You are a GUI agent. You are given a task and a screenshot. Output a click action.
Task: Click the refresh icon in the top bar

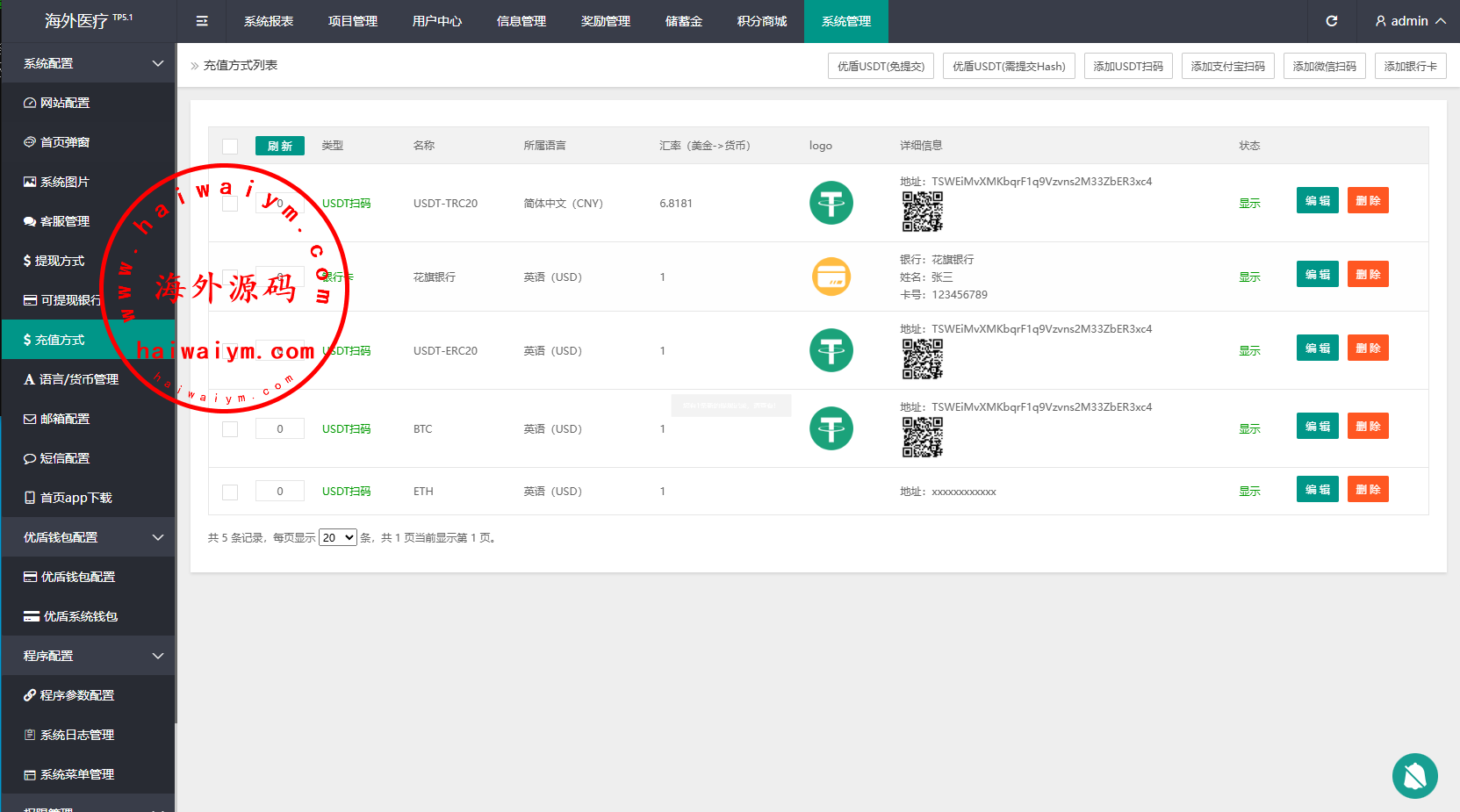[1332, 21]
